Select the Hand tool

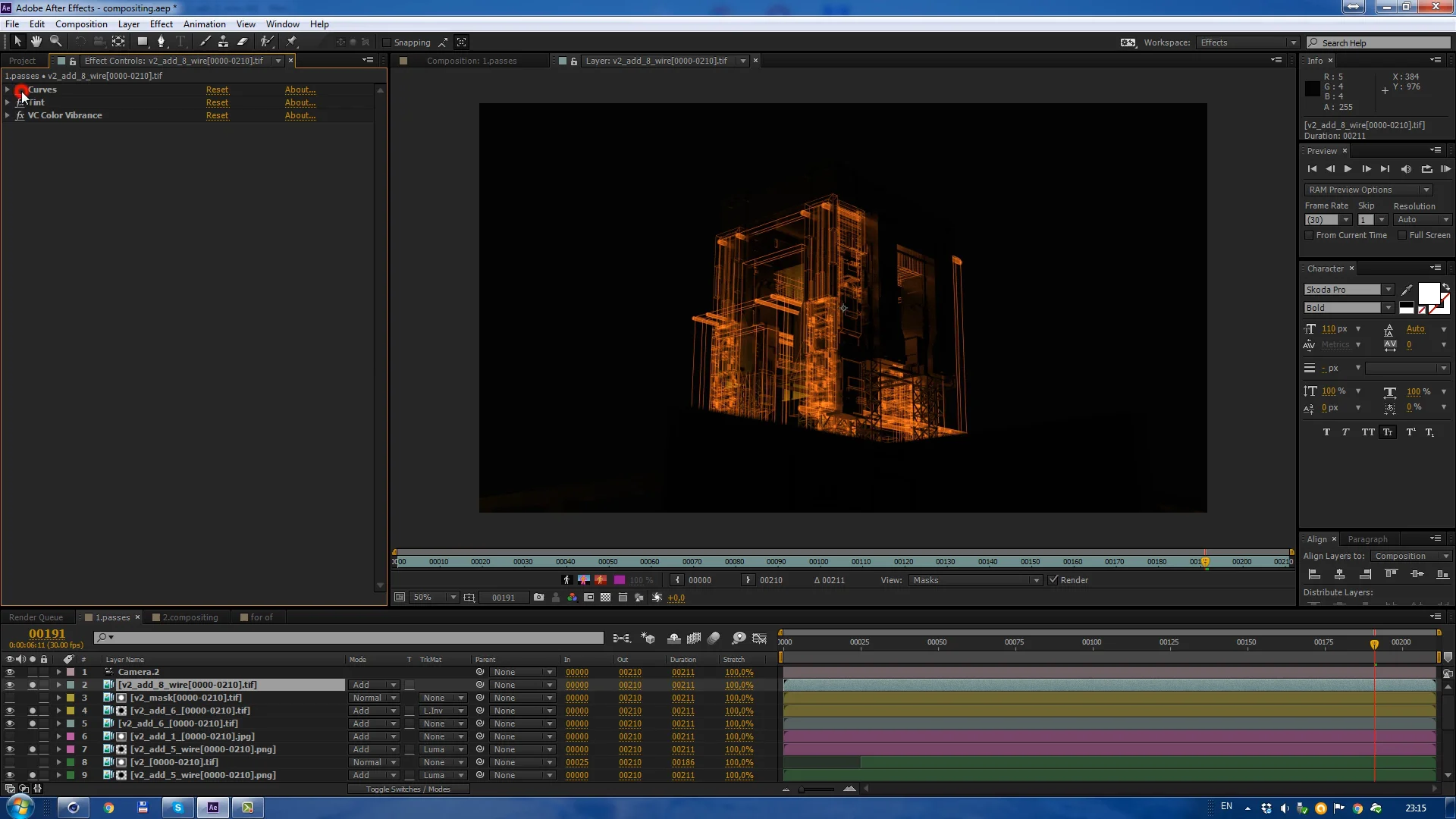point(36,42)
